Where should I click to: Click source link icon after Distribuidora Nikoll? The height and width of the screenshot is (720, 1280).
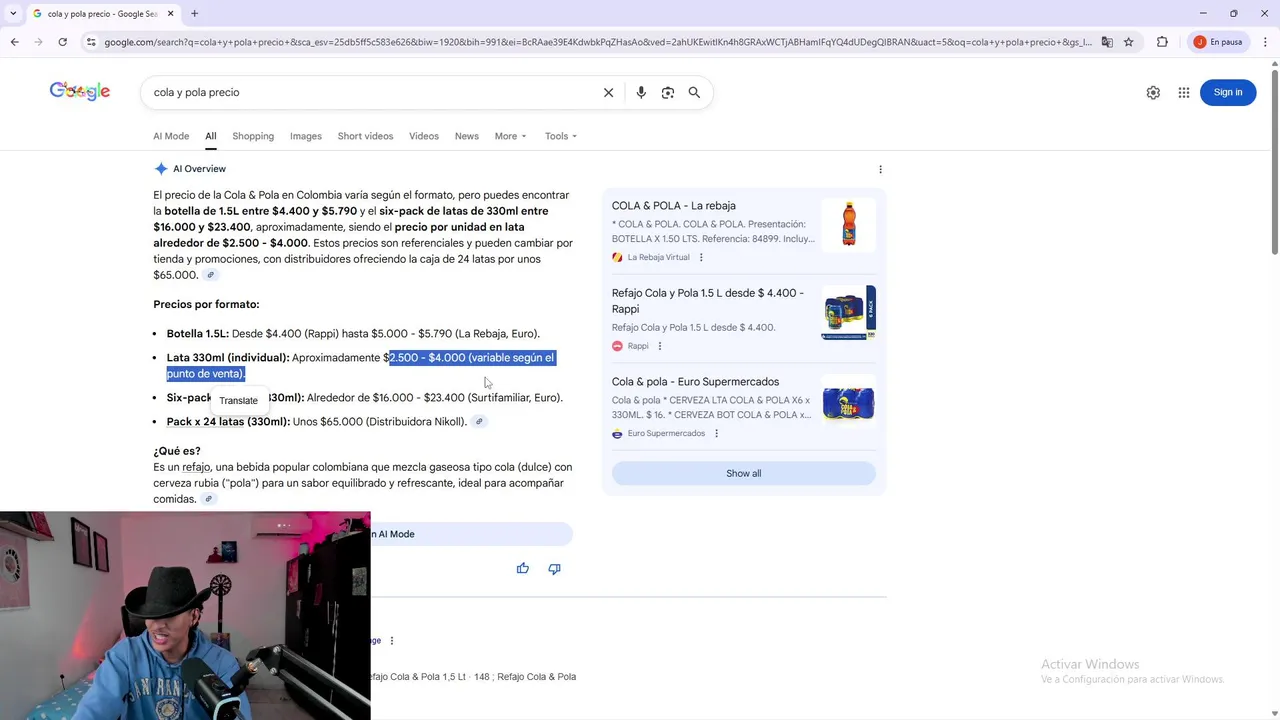point(479,422)
